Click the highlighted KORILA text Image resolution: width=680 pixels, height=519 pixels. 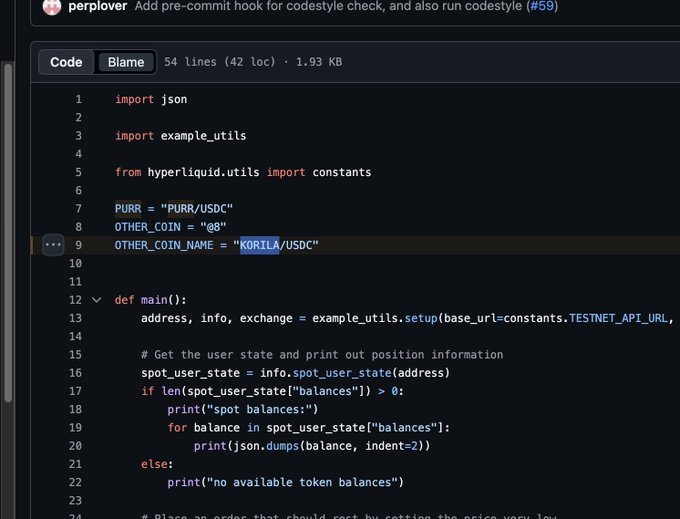point(260,245)
